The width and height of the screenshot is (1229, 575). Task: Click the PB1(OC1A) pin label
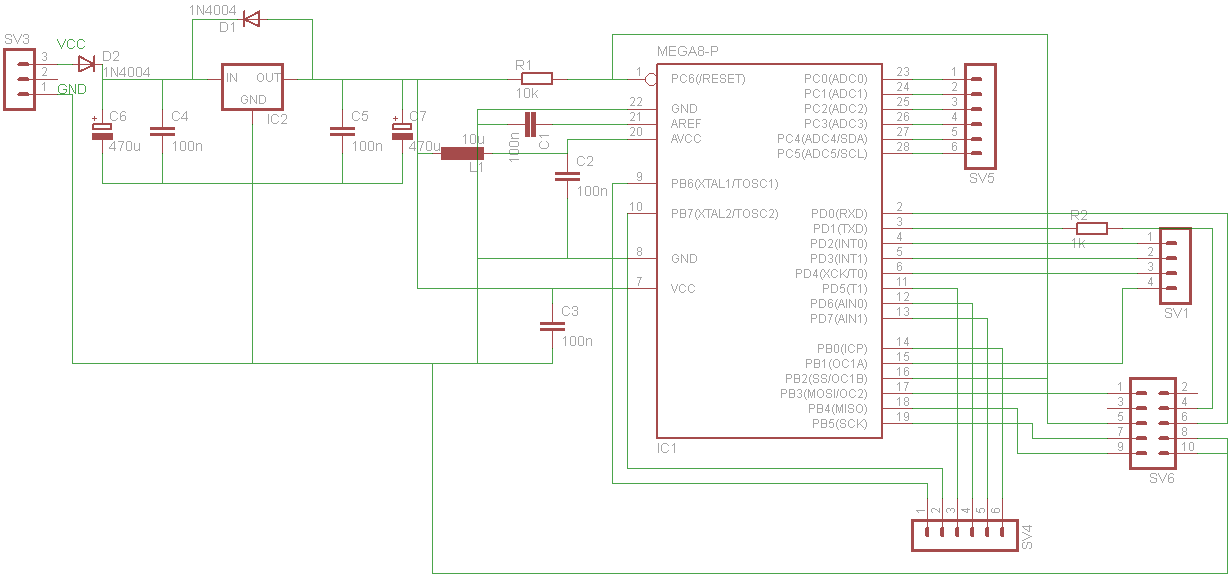(837, 364)
